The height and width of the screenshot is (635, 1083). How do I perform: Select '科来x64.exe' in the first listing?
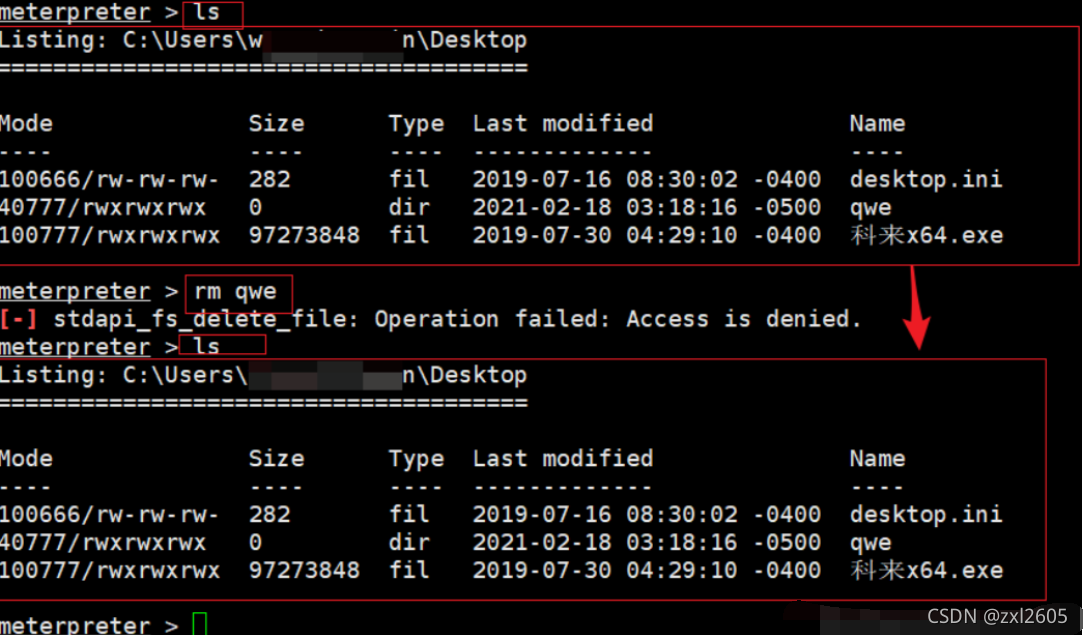coord(926,236)
